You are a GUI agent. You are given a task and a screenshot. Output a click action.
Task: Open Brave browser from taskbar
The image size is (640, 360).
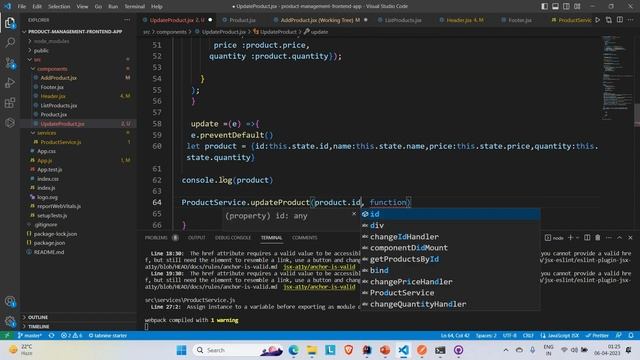click(x=349, y=350)
